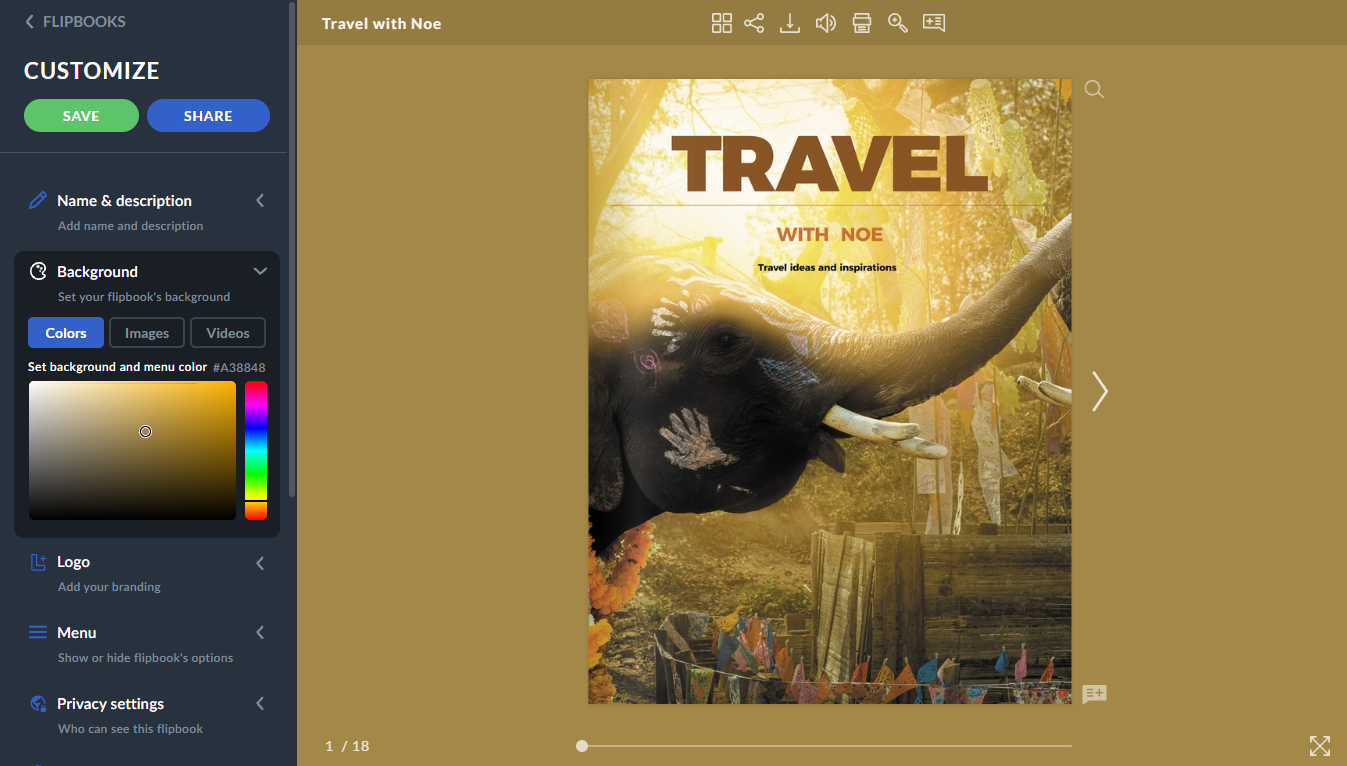Toggle the sound speaker icon
This screenshot has height=766, width=1347.
coord(826,23)
